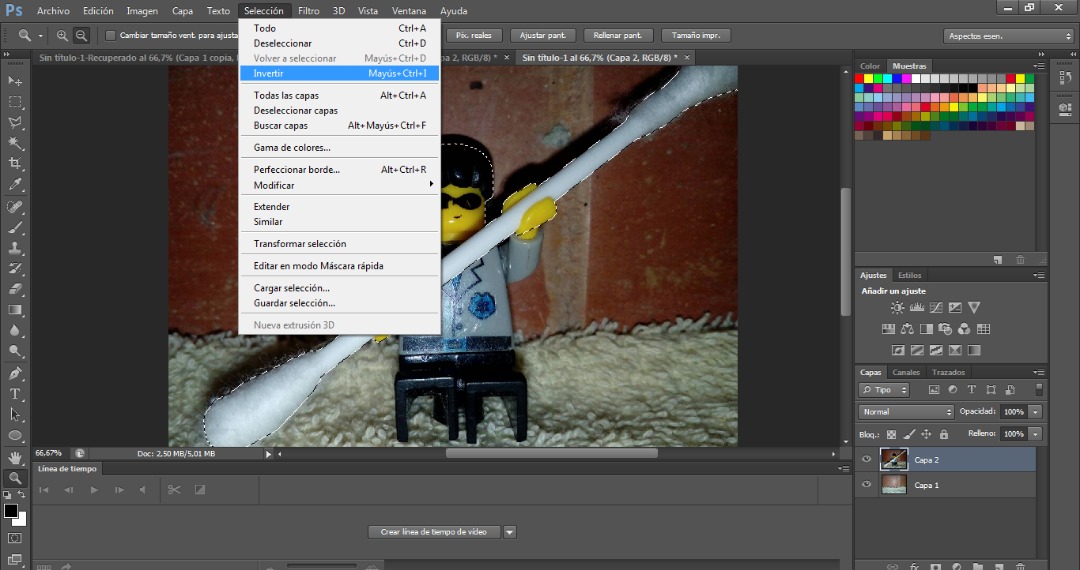Select the Gradient tool
Viewport: 1080px width, 570px height.
14,310
